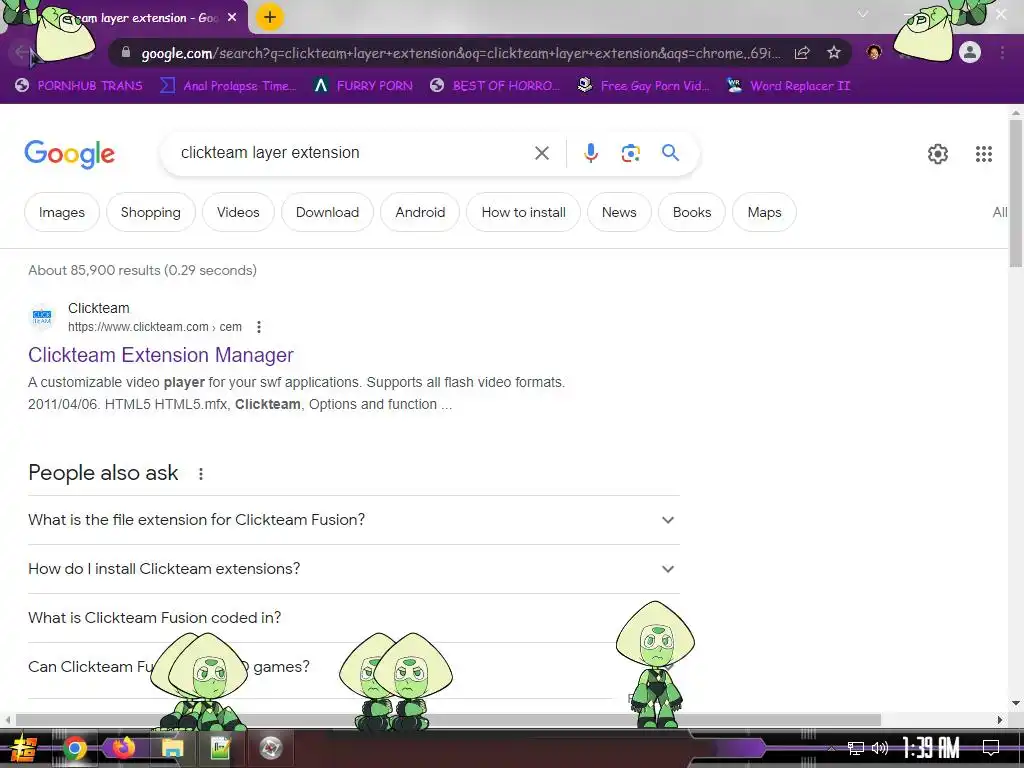Click the 1:39 AM taskbar clock

click(931, 748)
